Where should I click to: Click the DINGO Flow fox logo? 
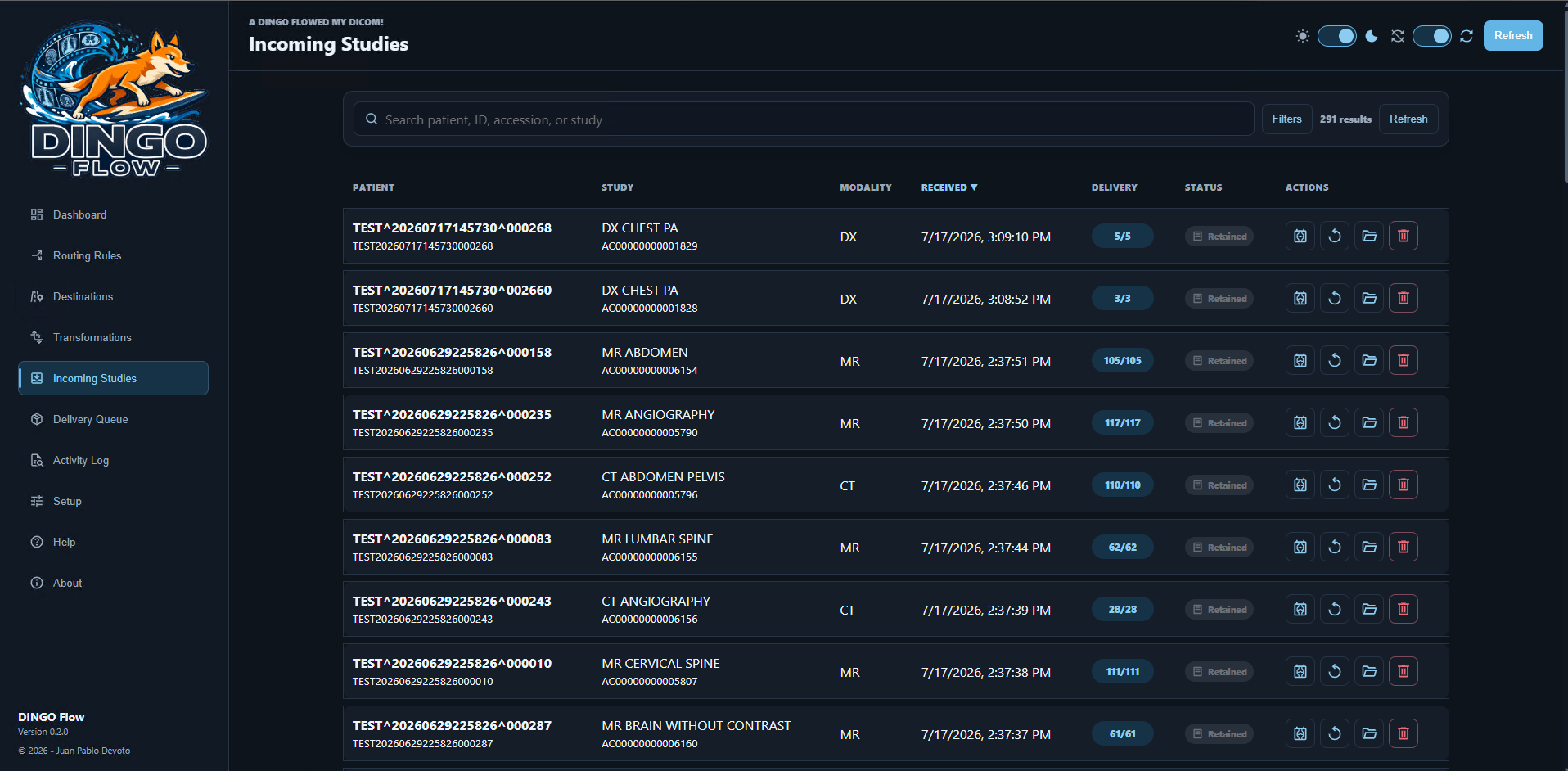[x=114, y=98]
